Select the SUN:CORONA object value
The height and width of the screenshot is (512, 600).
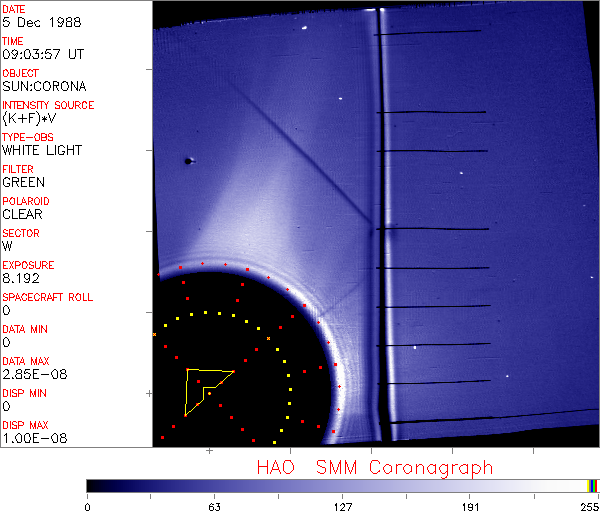click(x=44, y=86)
